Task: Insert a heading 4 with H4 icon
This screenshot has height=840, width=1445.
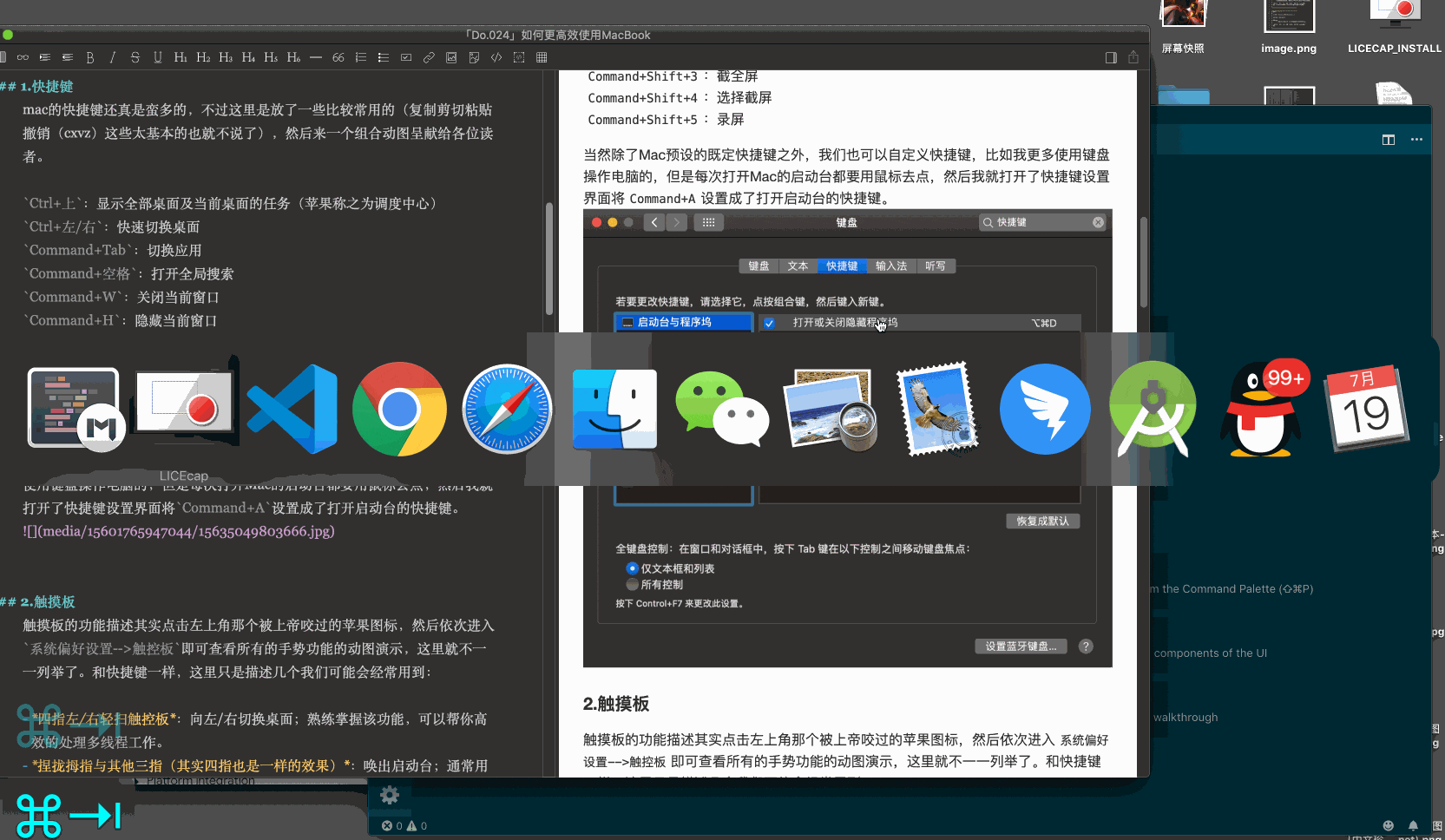Action: click(x=248, y=57)
